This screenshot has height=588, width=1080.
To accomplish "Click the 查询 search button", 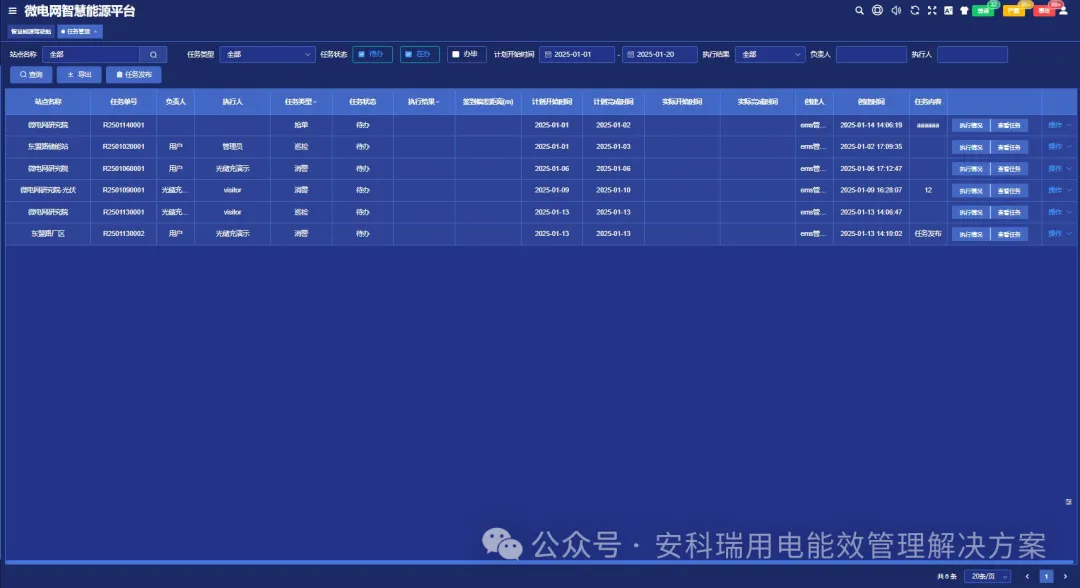I will pyautogui.click(x=31, y=74).
